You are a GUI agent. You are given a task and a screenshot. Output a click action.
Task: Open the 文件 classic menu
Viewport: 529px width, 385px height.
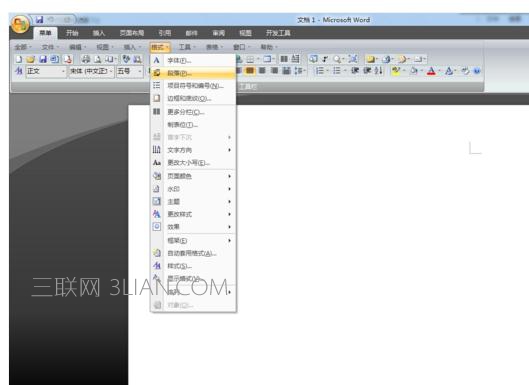50,47
